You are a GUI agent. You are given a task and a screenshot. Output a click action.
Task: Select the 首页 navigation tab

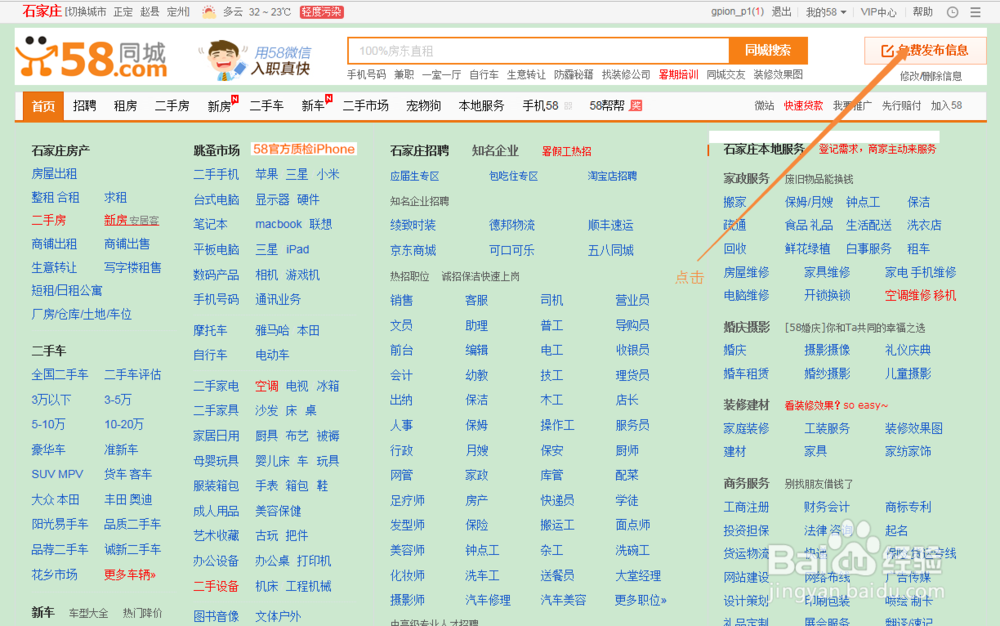pos(43,106)
